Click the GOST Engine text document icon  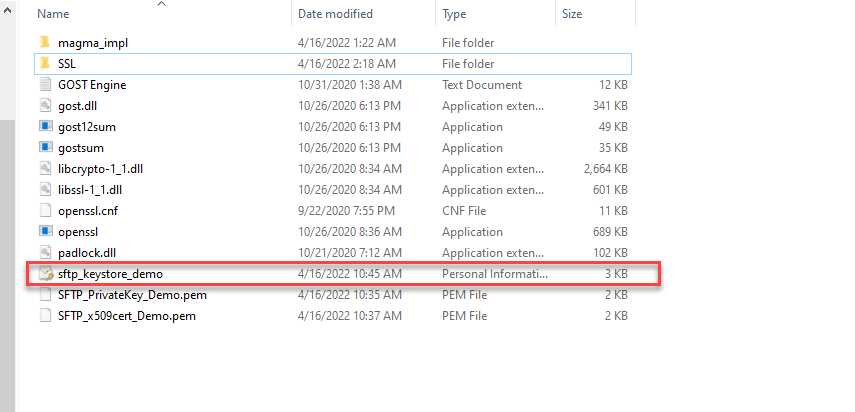coord(45,85)
